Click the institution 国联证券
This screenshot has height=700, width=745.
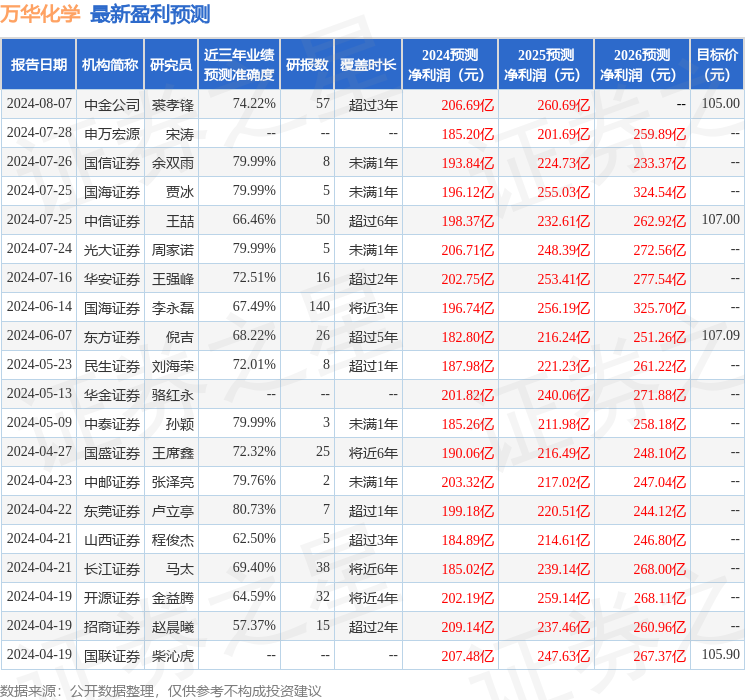(112, 656)
